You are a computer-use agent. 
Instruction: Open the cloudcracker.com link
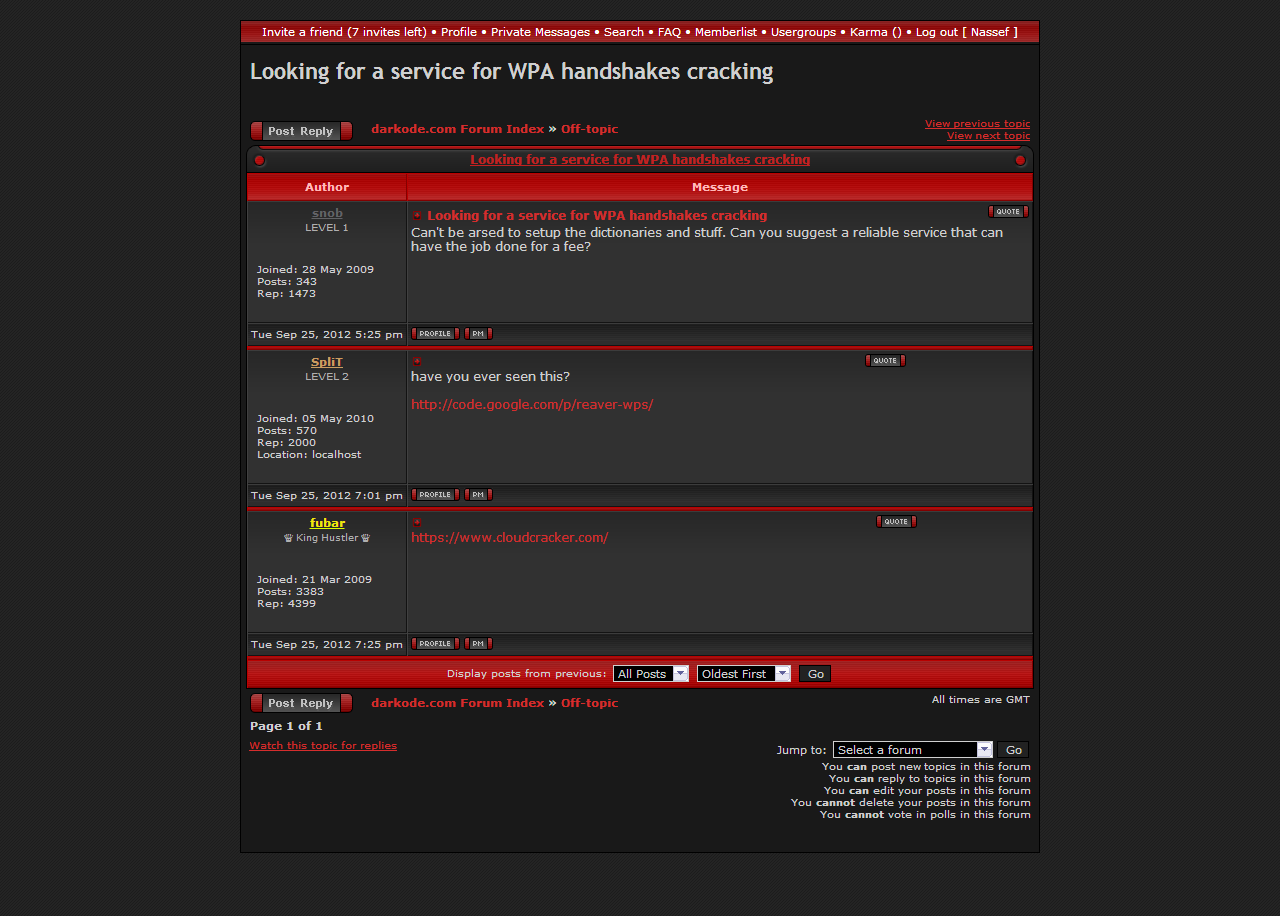(509, 538)
